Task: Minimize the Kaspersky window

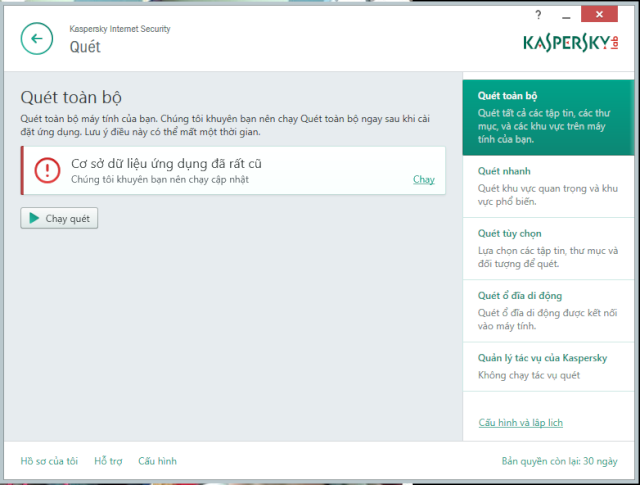Action: [566, 16]
